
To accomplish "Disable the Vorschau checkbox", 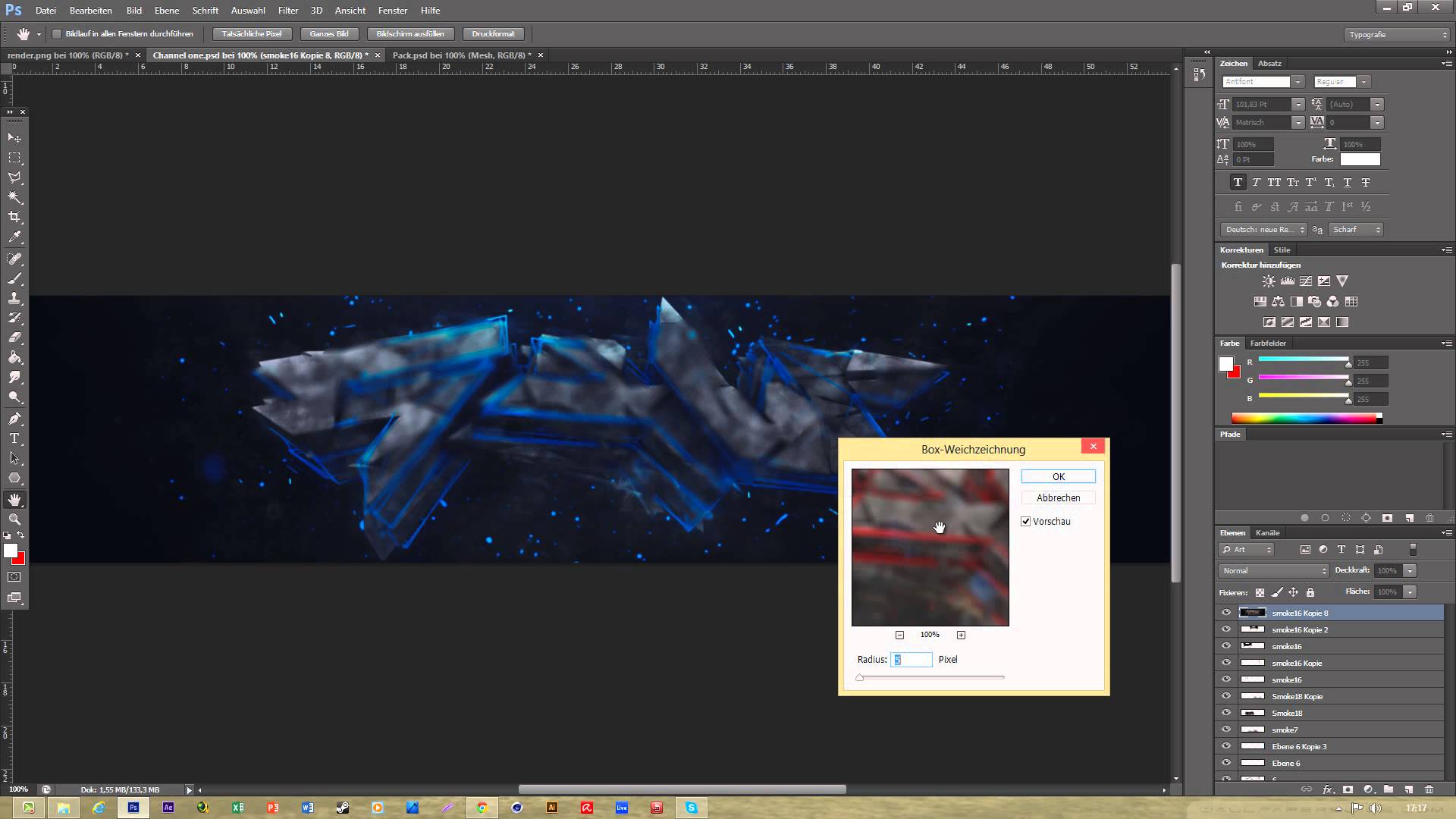I will point(1026,521).
